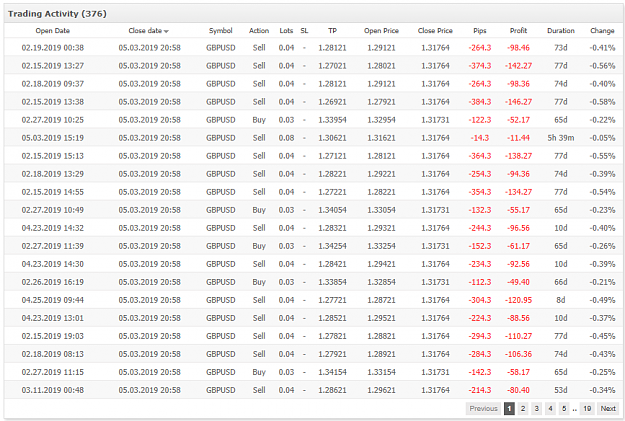Click the SL column header

tap(304, 31)
